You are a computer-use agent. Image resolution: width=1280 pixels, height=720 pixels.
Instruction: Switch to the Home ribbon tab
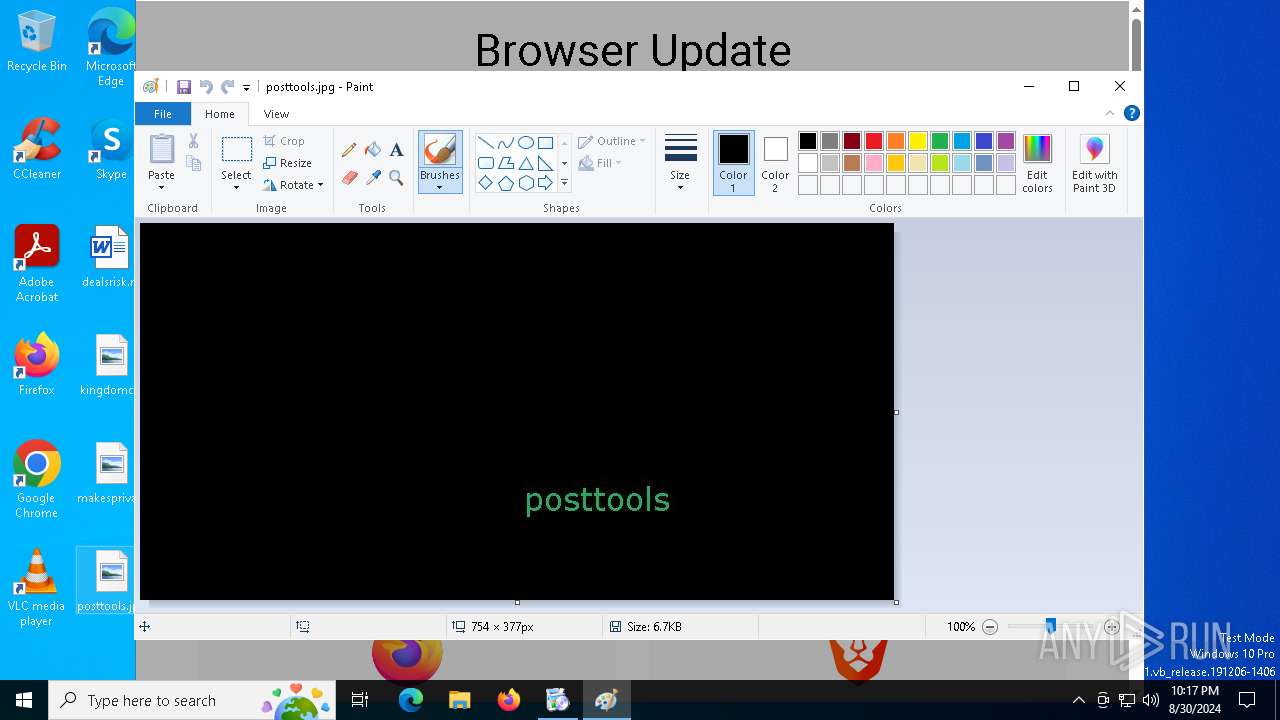coord(220,114)
